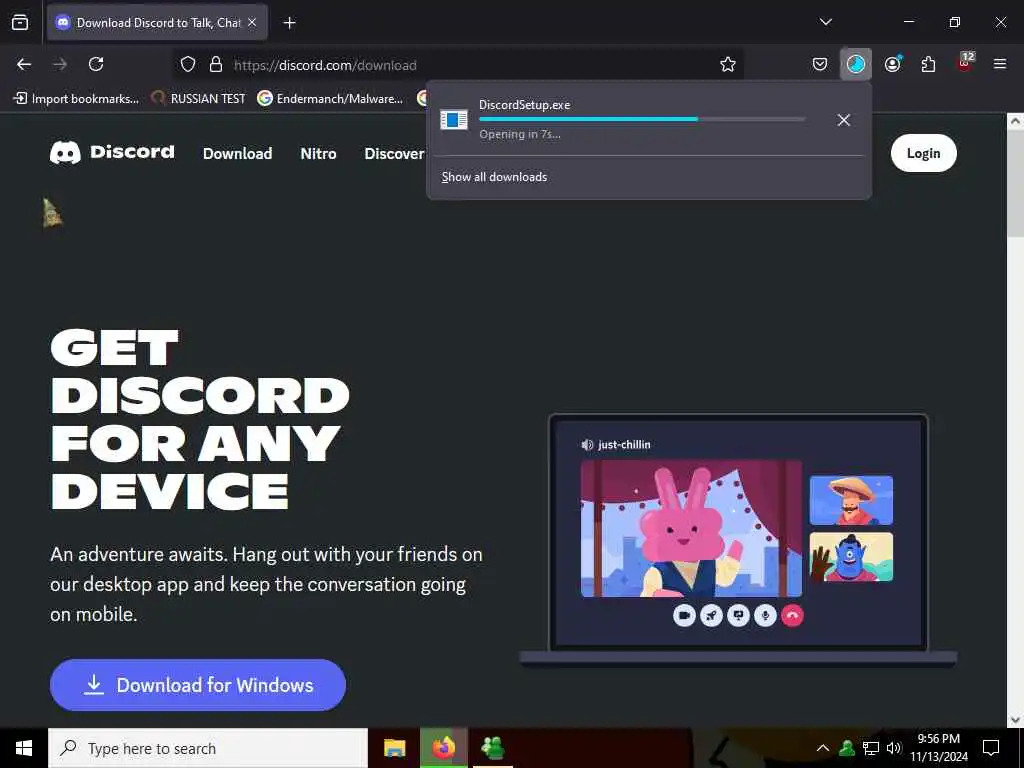Viewport: 1024px width, 768px height.
Task: Close the Download Discord tab
Action: point(252,22)
